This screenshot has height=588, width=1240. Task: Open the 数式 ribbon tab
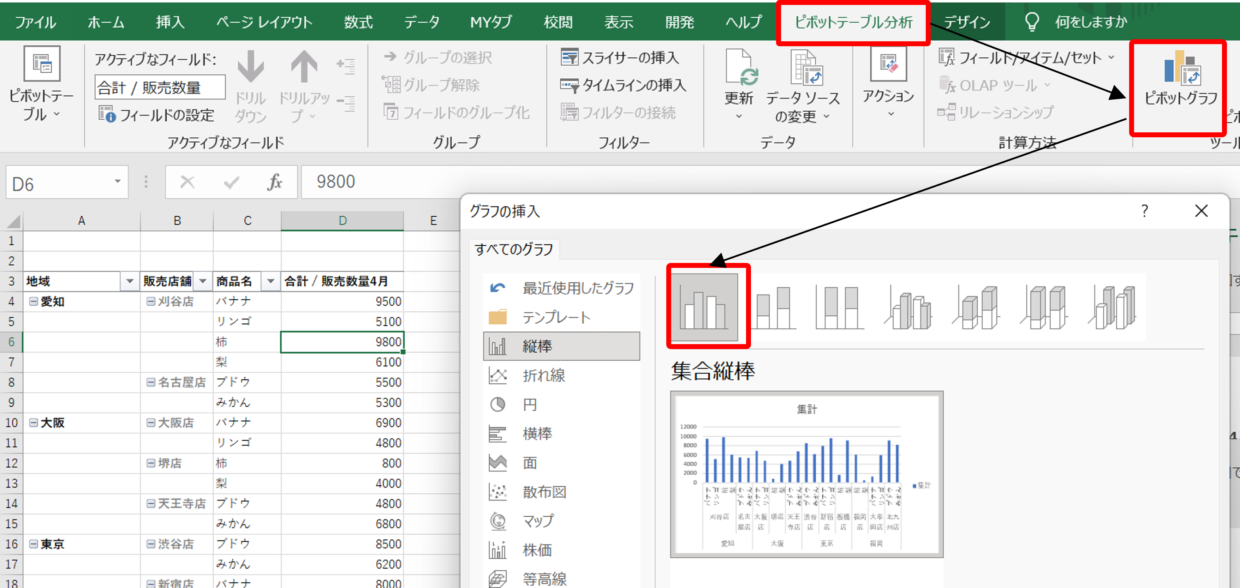358,22
